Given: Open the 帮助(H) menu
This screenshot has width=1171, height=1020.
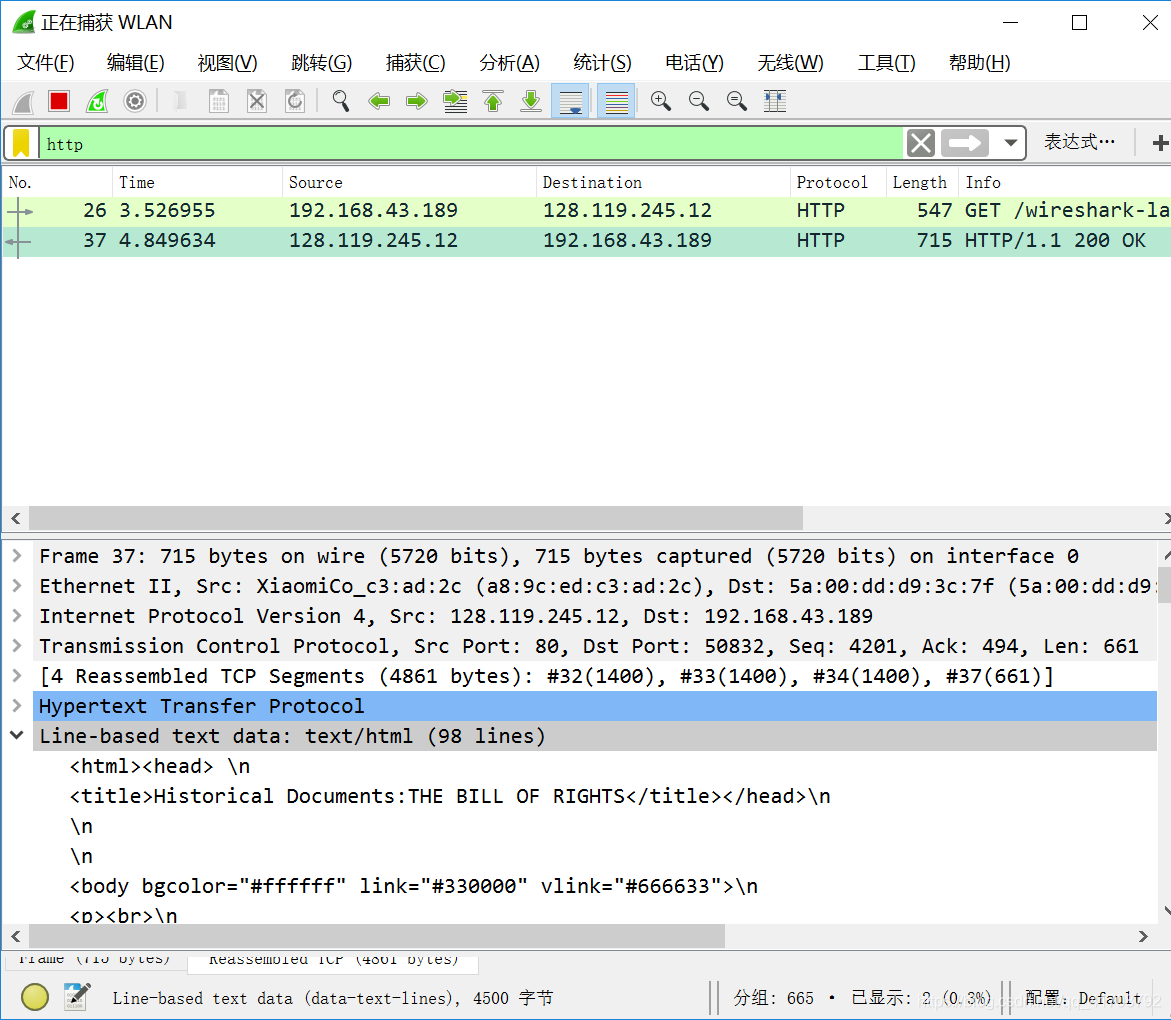Looking at the screenshot, I should tap(979, 63).
